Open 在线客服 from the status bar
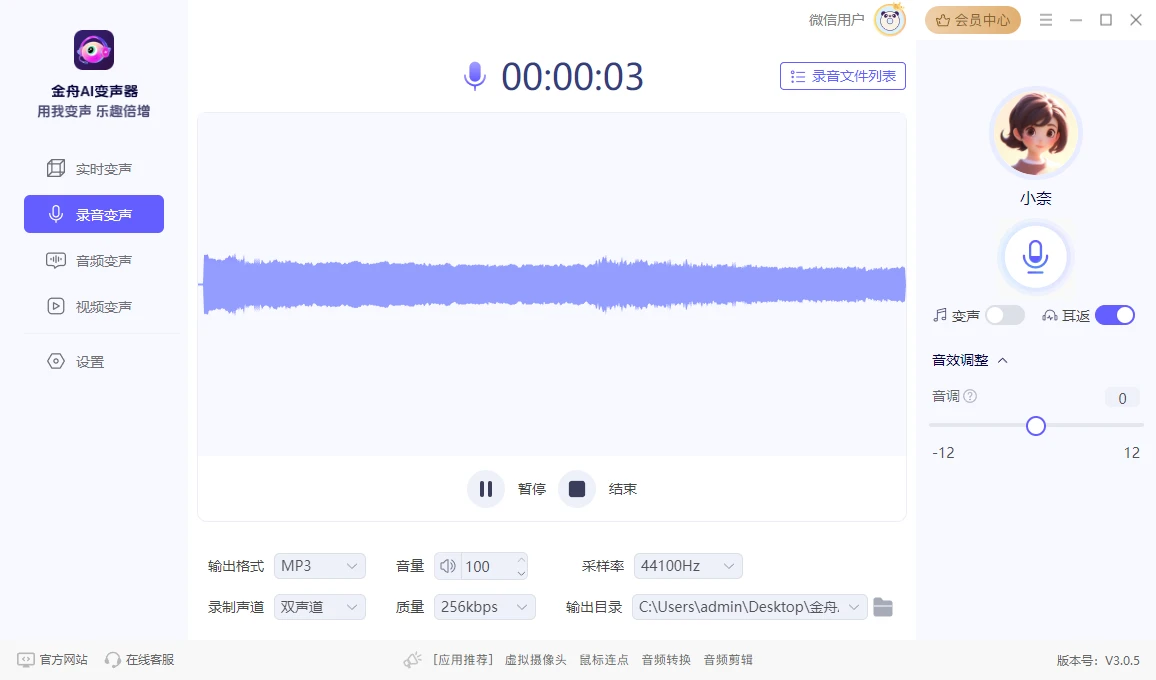Viewport: 1156px width, 680px height. (x=140, y=659)
